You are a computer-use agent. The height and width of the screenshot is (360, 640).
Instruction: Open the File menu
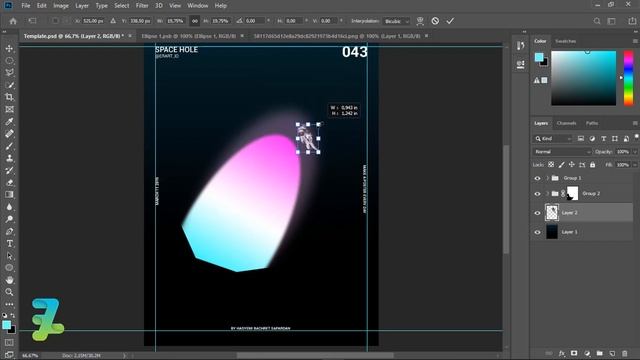pos(26,6)
